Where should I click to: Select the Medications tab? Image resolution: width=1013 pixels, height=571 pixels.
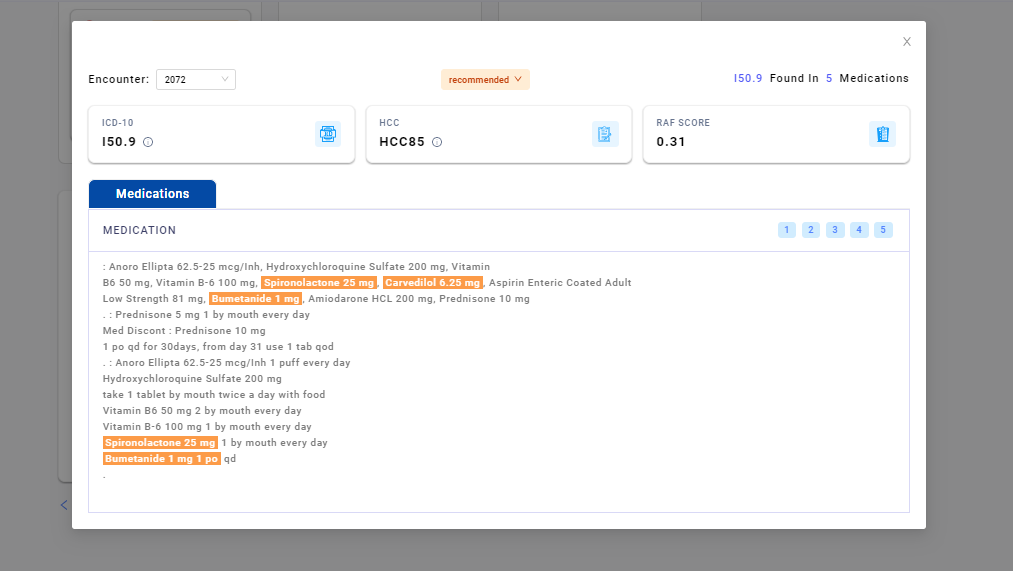152,194
